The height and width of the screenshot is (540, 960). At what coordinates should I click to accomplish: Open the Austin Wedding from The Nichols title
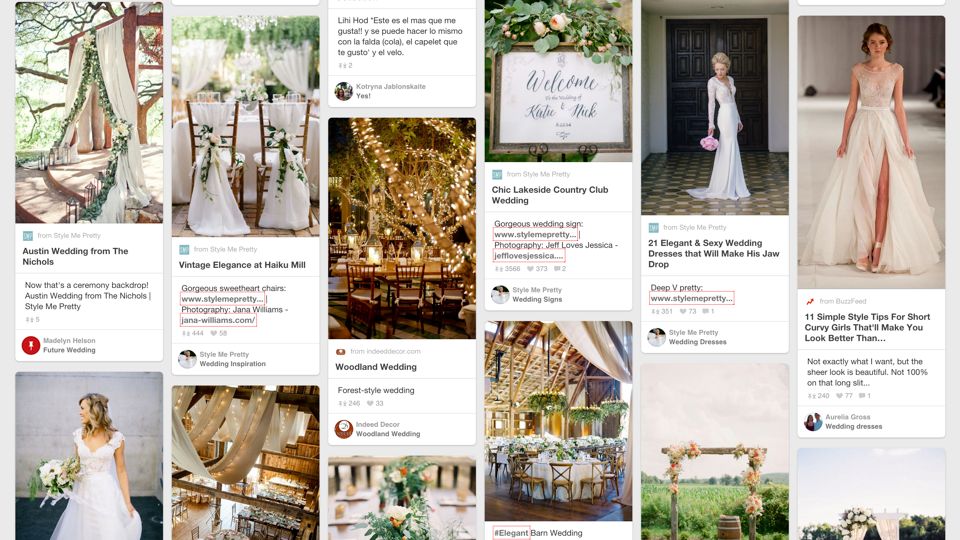(x=75, y=256)
